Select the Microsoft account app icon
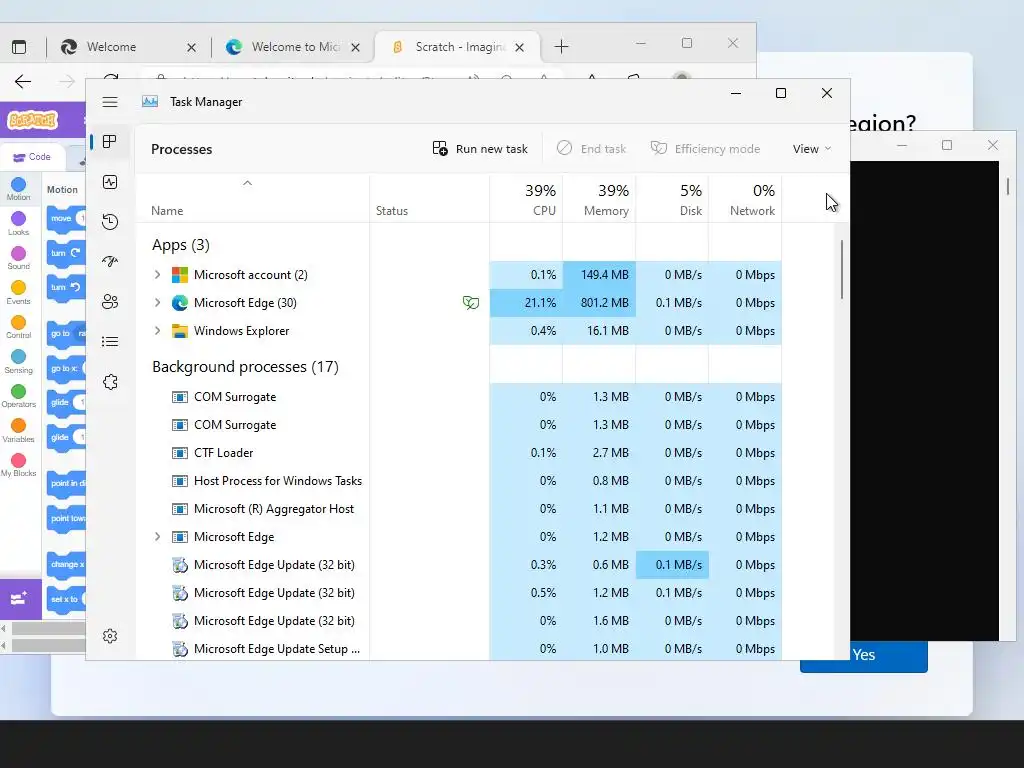 tap(180, 275)
